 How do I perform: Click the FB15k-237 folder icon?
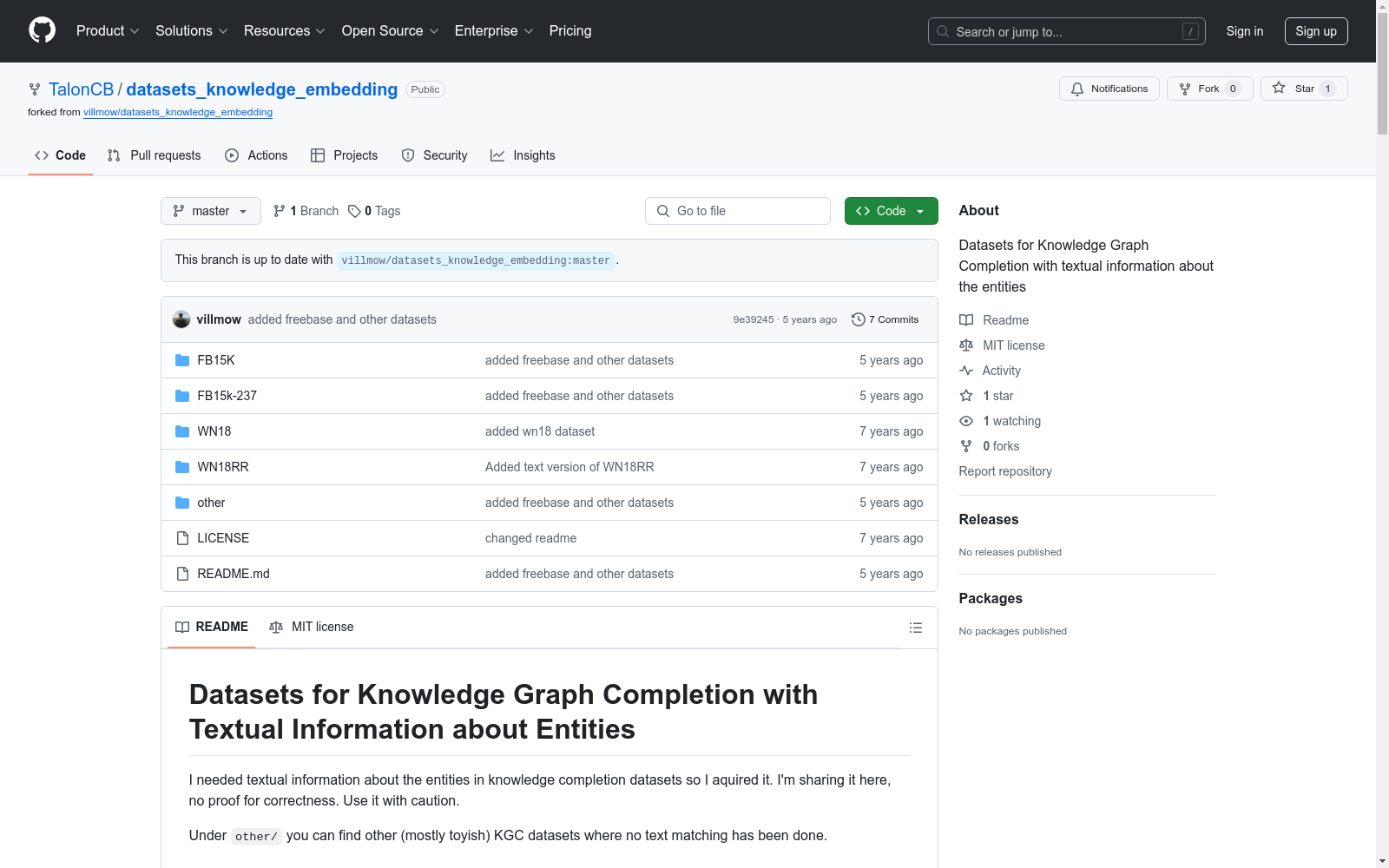tap(182, 396)
